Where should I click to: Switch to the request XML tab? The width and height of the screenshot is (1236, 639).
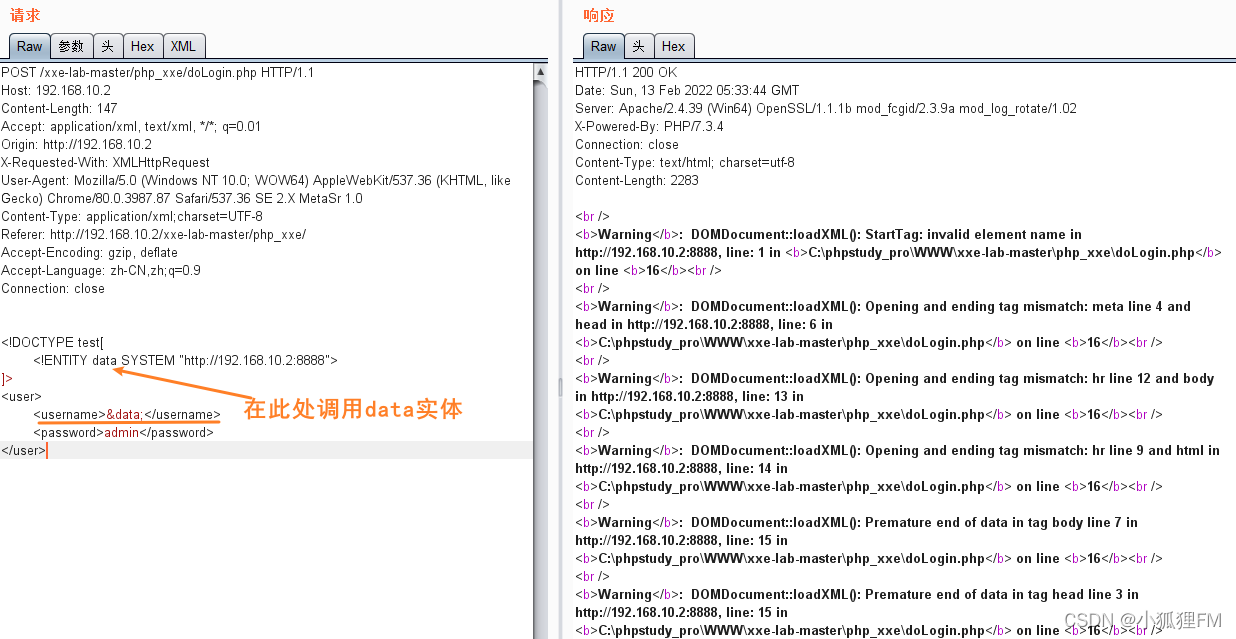click(184, 46)
